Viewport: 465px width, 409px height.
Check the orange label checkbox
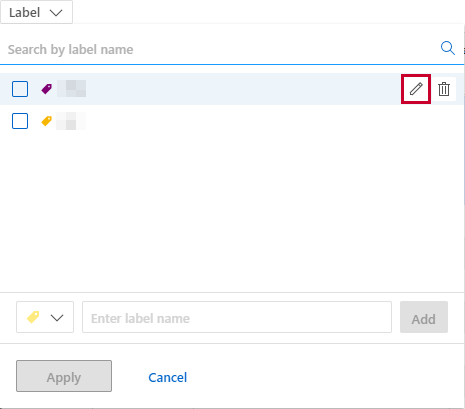20,121
